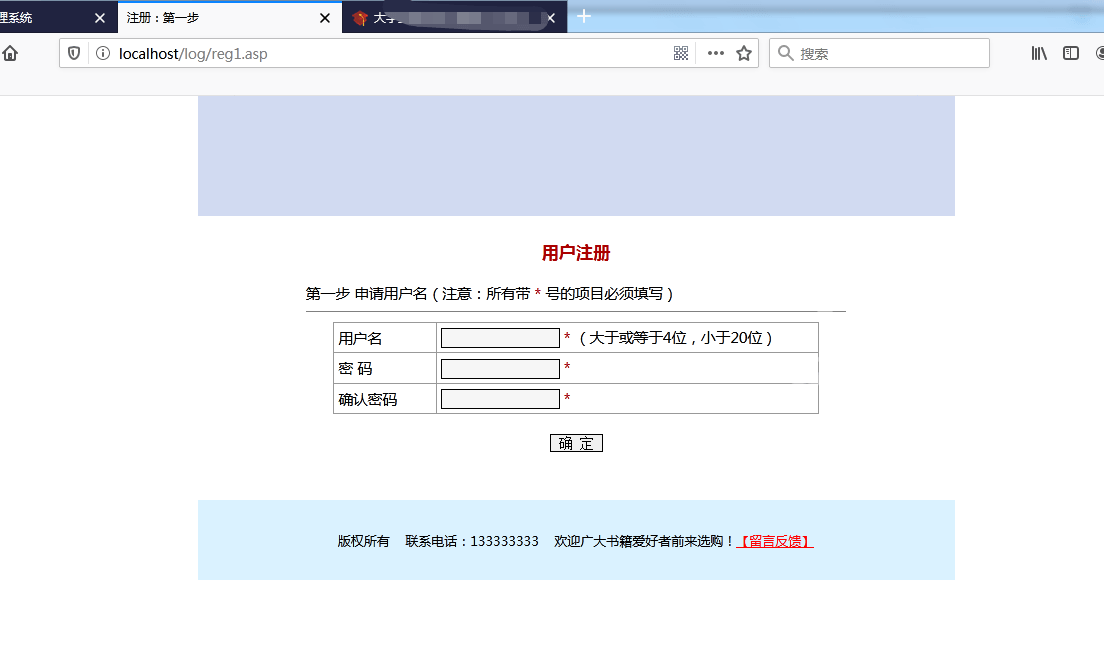The width and height of the screenshot is (1104, 663).
Task: Close the 注册：第一步 tab
Action: coord(325,18)
